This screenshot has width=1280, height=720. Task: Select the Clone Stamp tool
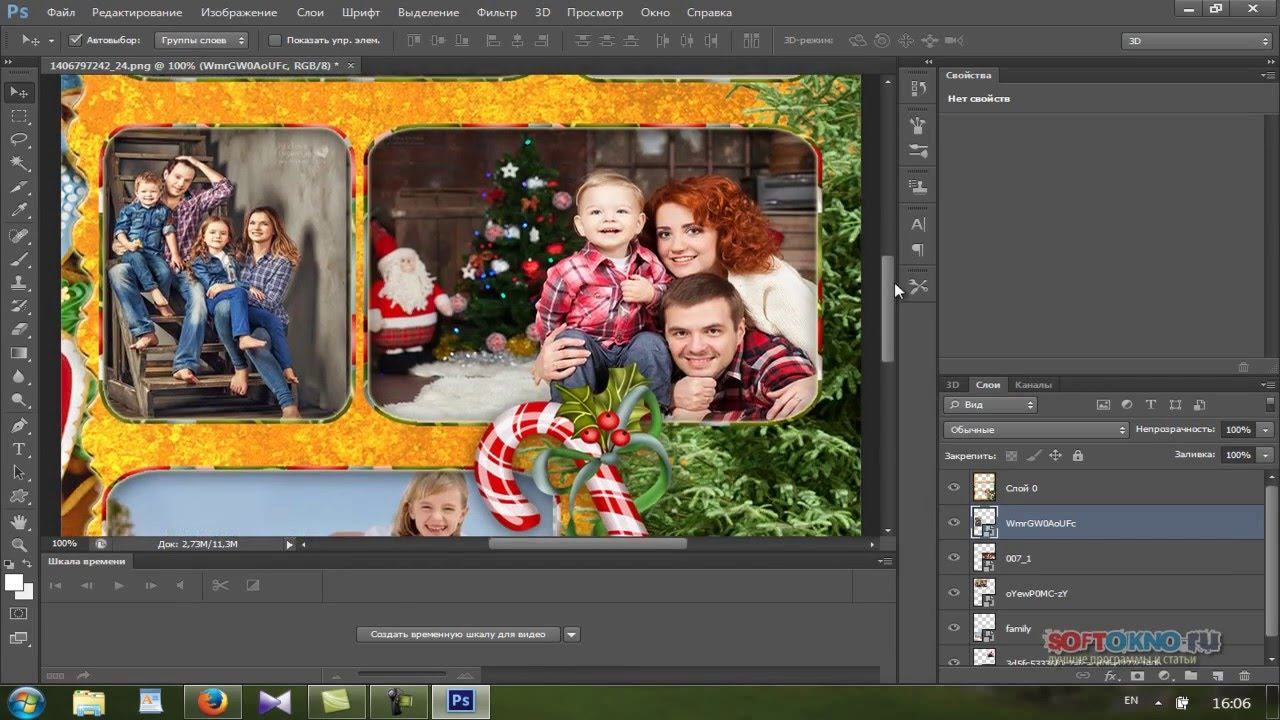coord(19,283)
